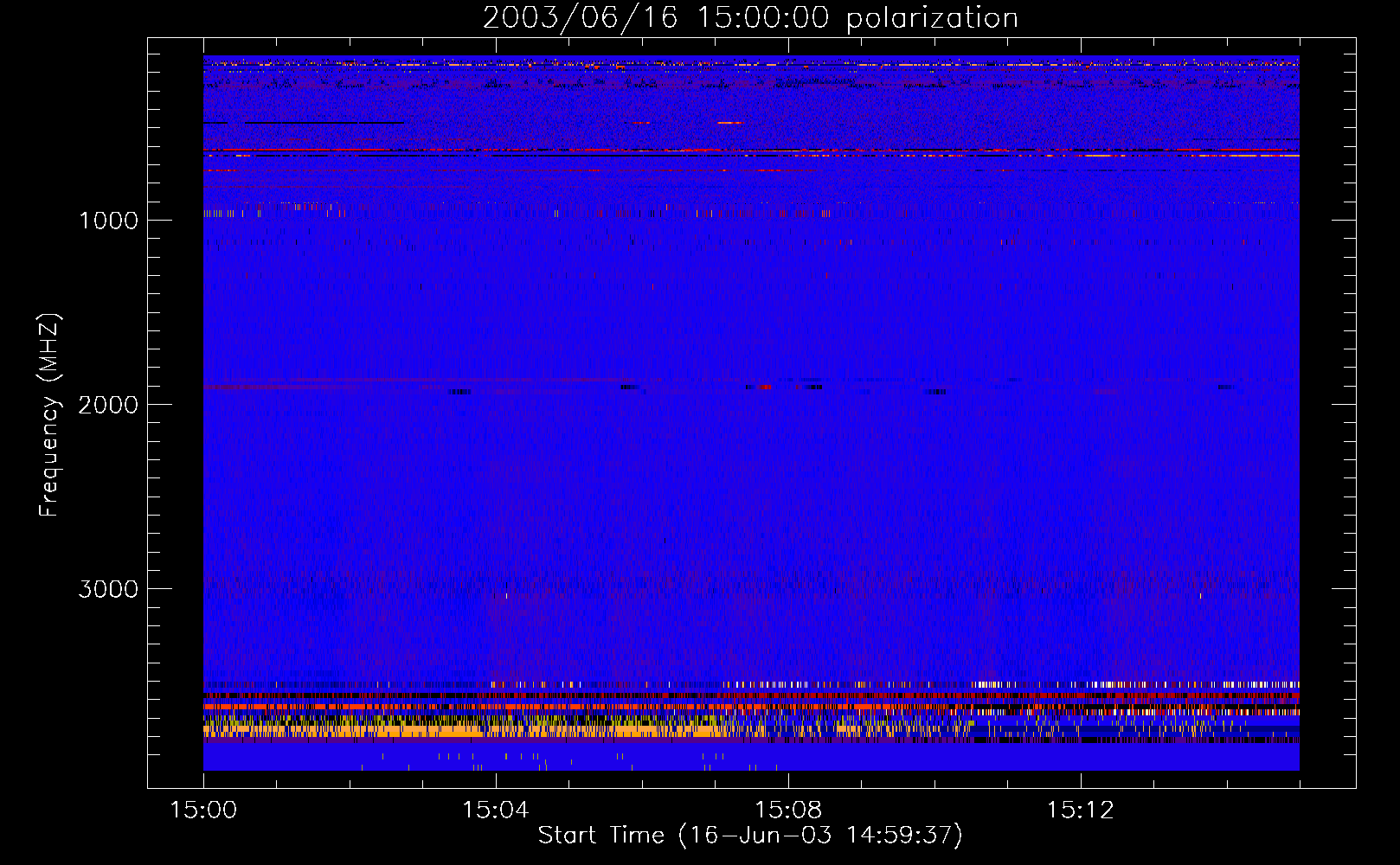Image resolution: width=1400 pixels, height=865 pixels.
Task: Click the 15:08 time tick label
Action: (787, 811)
